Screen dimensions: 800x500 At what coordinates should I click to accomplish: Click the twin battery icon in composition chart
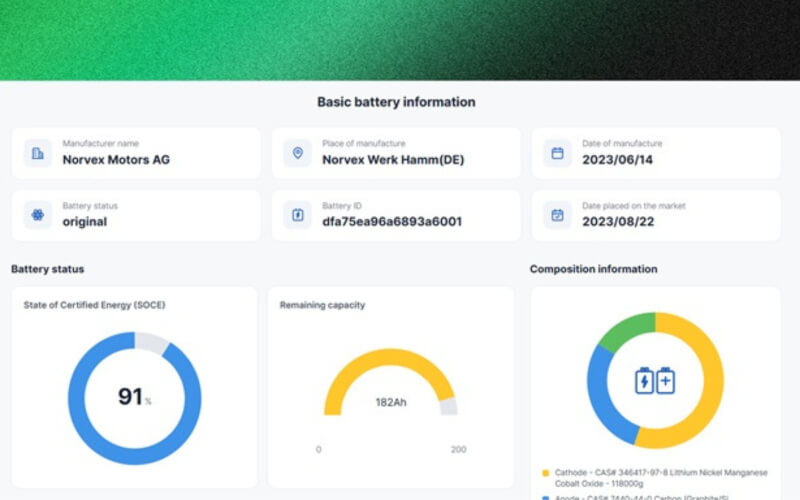click(655, 381)
